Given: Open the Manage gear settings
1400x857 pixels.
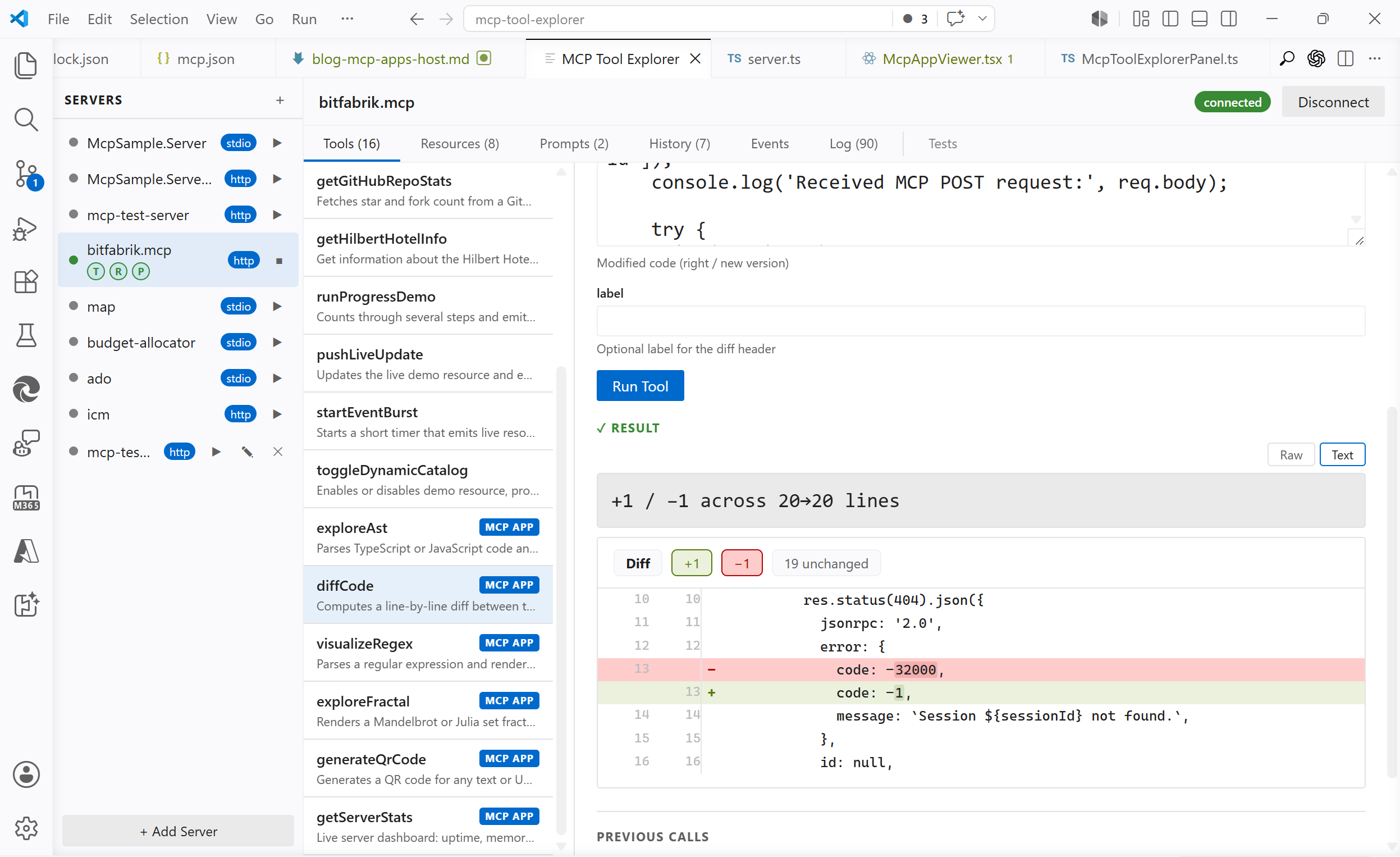Looking at the screenshot, I should click(26, 828).
